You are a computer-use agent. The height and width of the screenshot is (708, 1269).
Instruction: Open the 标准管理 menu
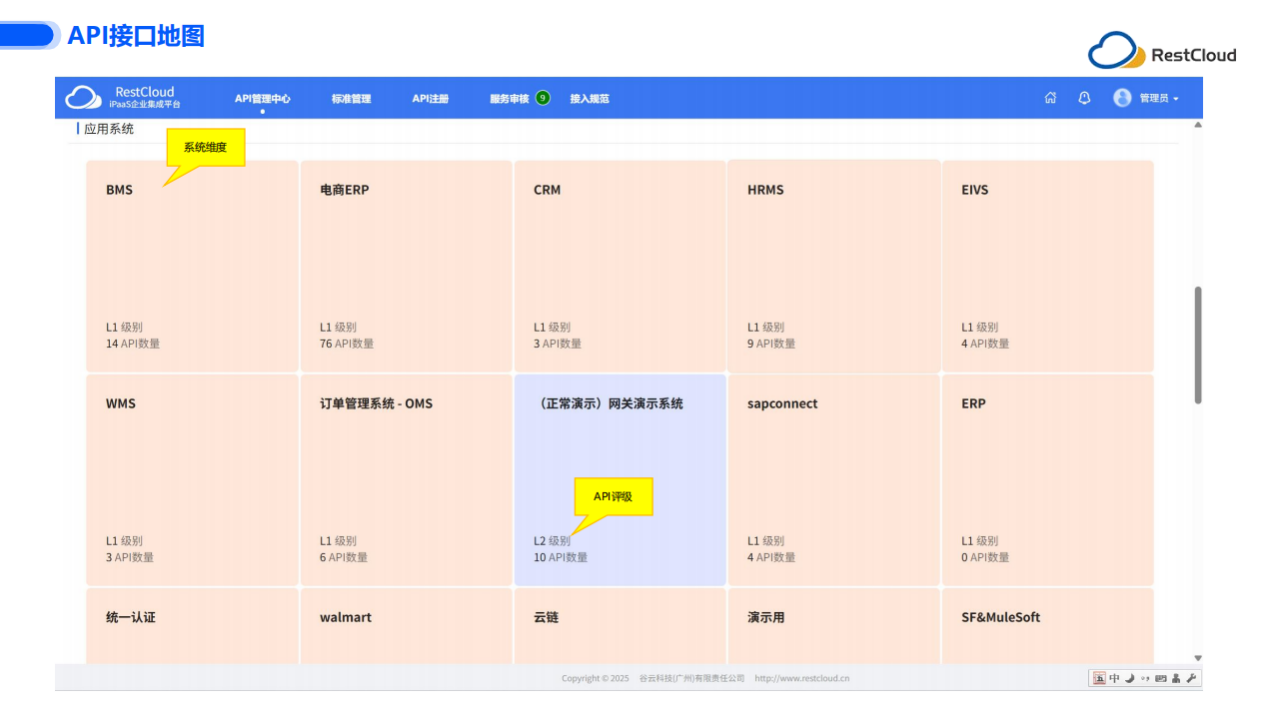[x=351, y=99]
